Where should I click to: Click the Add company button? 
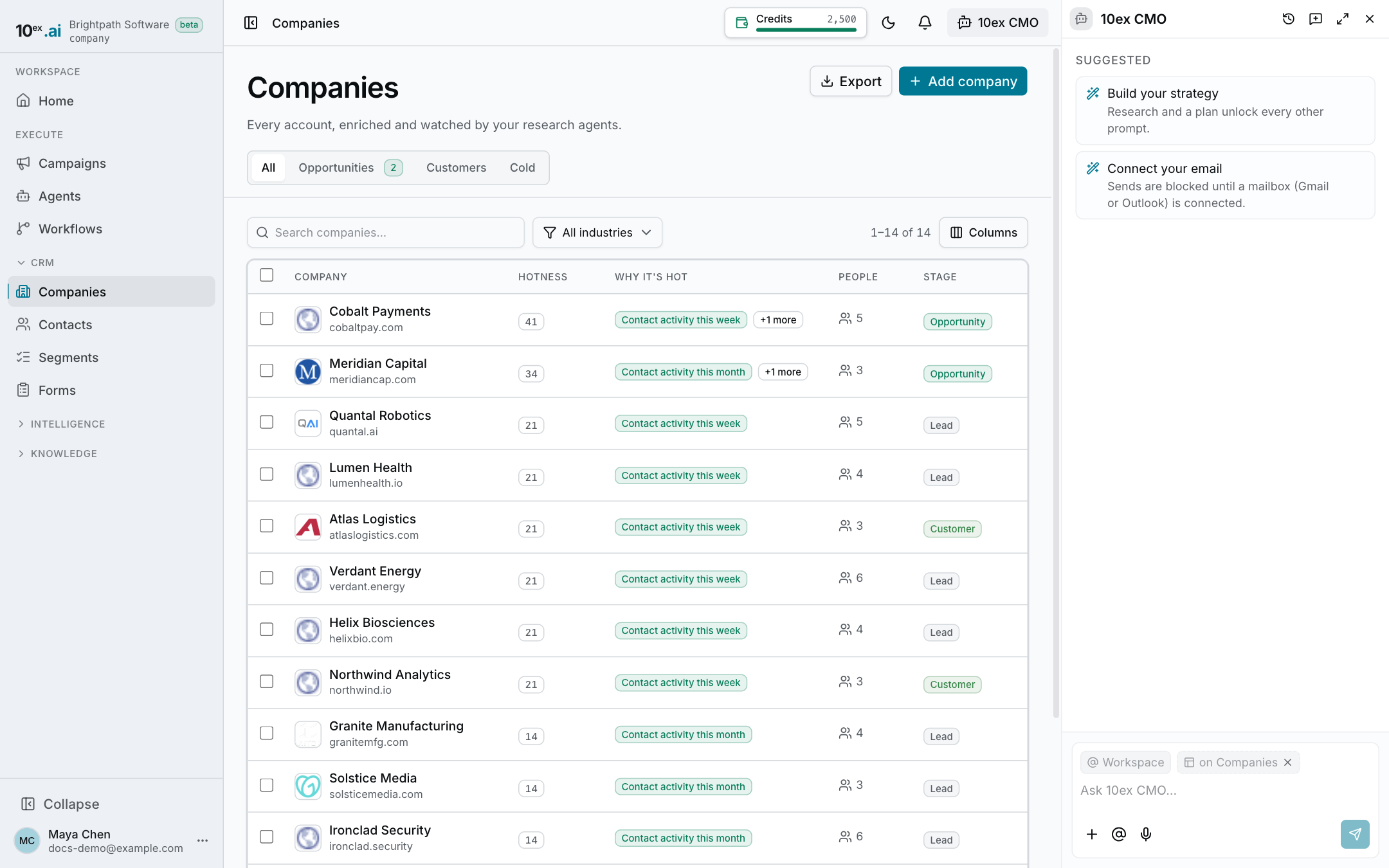(963, 81)
